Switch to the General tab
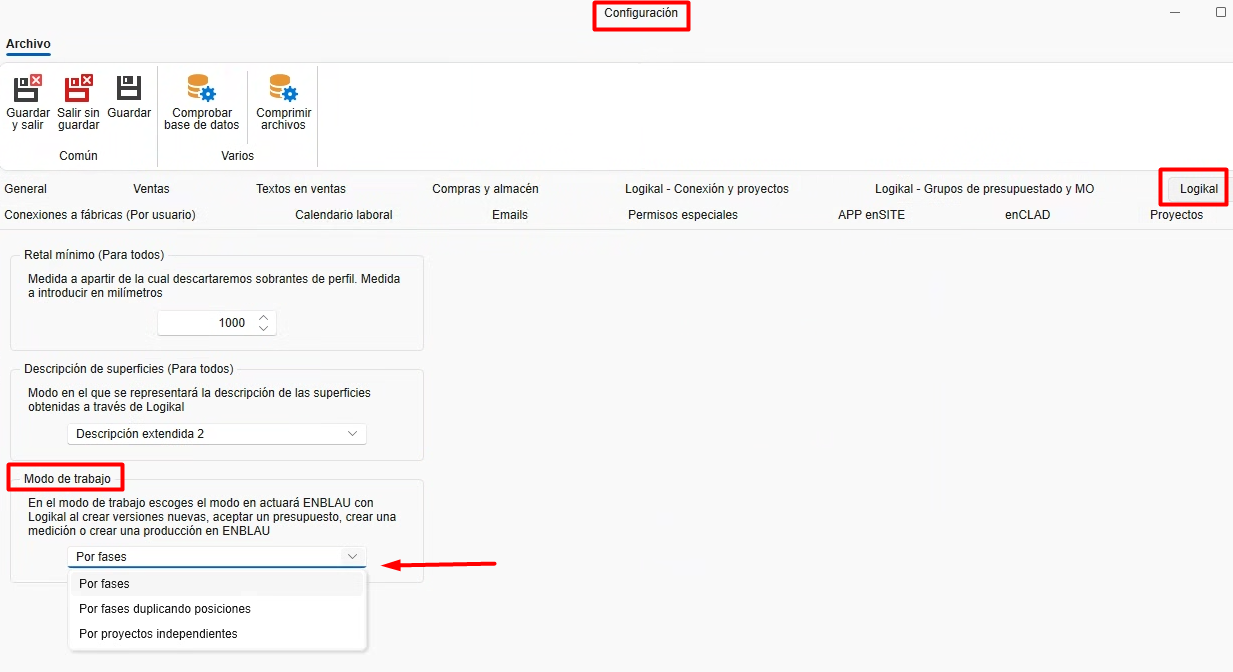Screen dimensions: 1233x672 click(26, 189)
